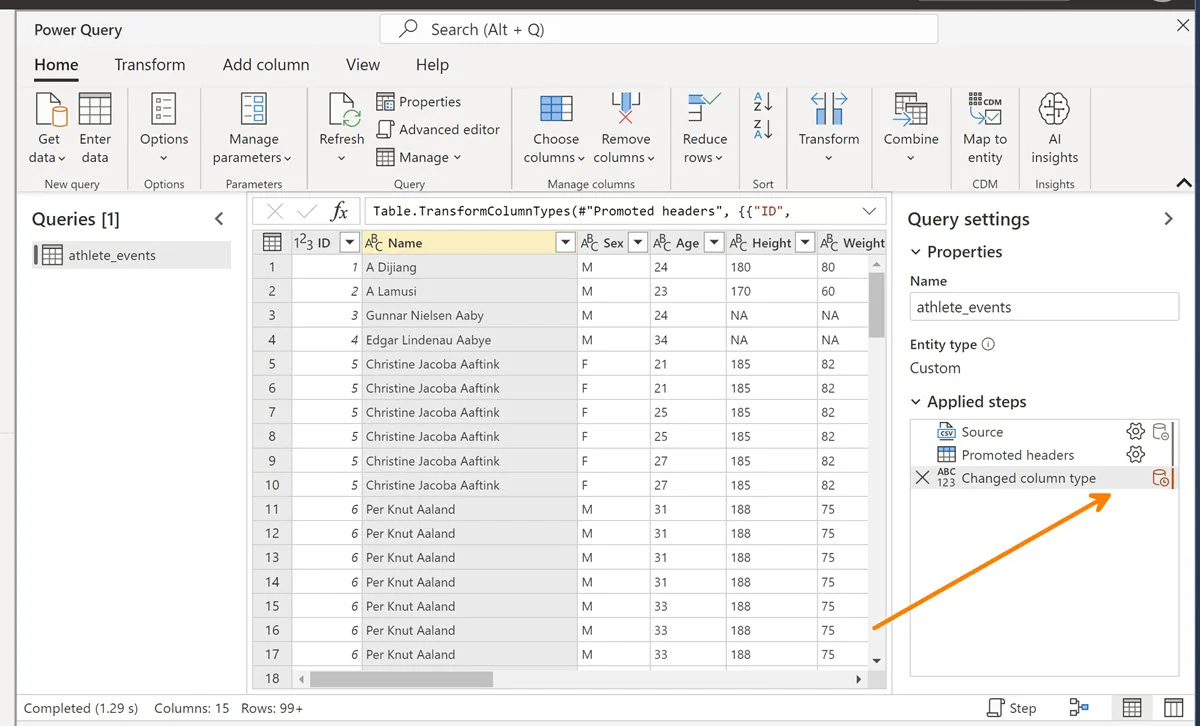Open settings gear for Source step
The width and height of the screenshot is (1200, 726).
click(x=1135, y=432)
